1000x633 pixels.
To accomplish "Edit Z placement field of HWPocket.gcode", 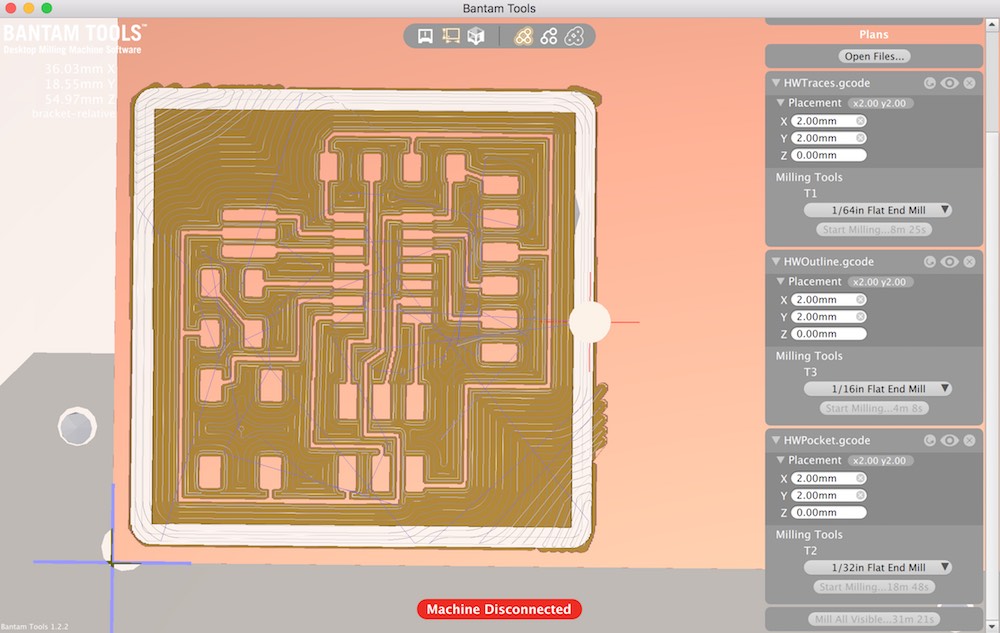I will coord(828,512).
